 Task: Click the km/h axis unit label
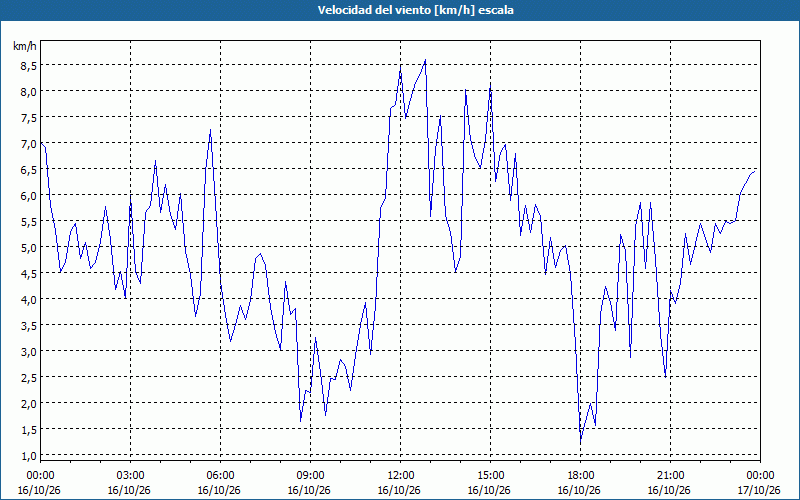(24, 46)
